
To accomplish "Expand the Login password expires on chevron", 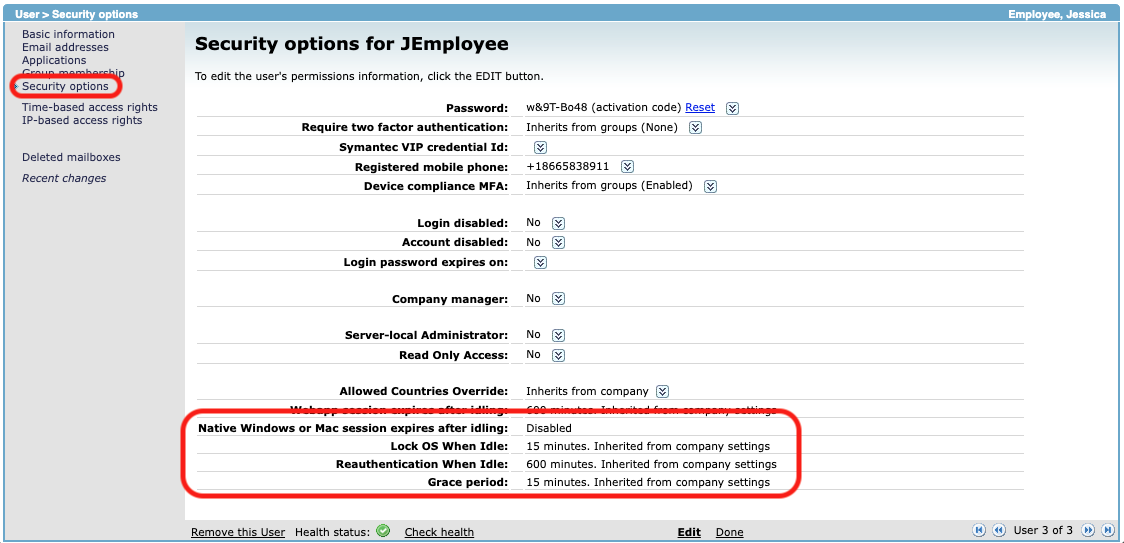I will (540, 263).
